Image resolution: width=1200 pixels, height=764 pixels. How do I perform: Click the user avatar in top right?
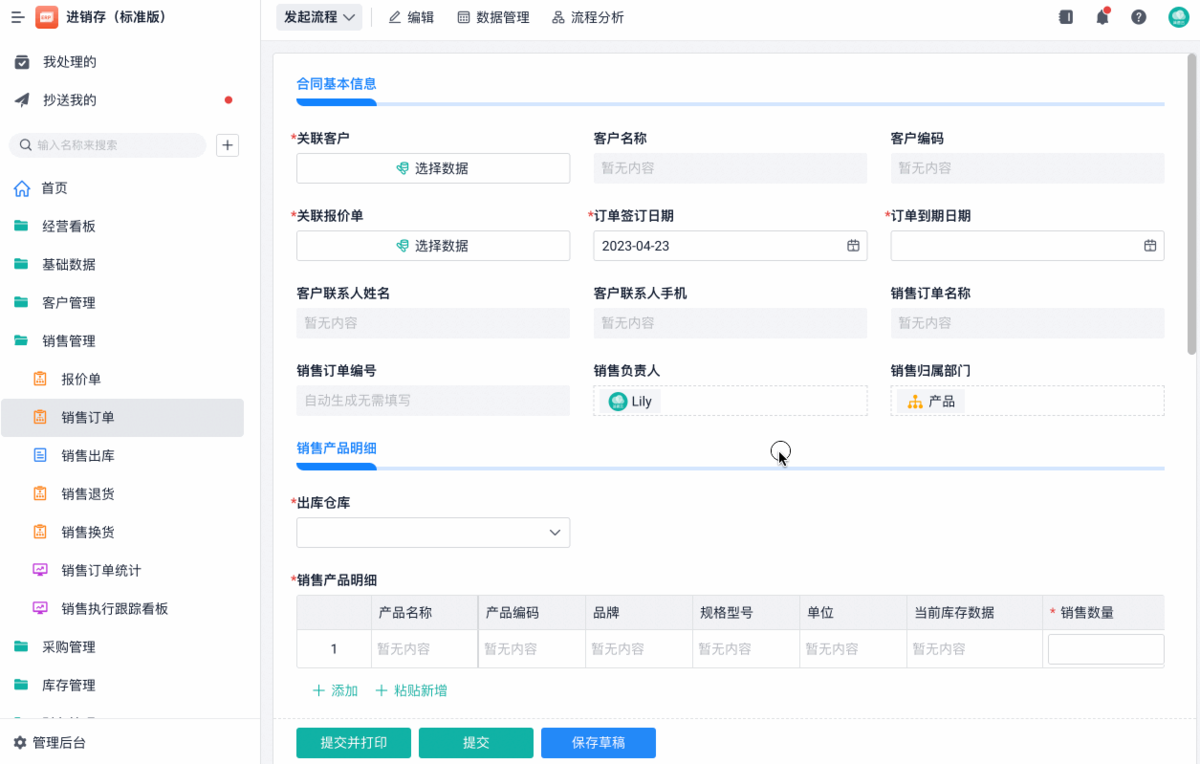pyautogui.click(x=1178, y=17)
